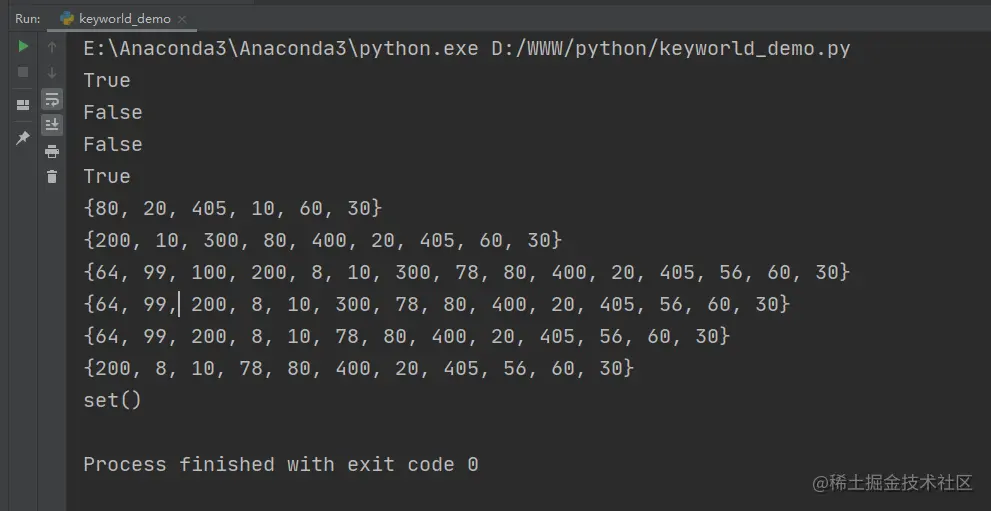Click the gray stop process icon

point(23,73)
